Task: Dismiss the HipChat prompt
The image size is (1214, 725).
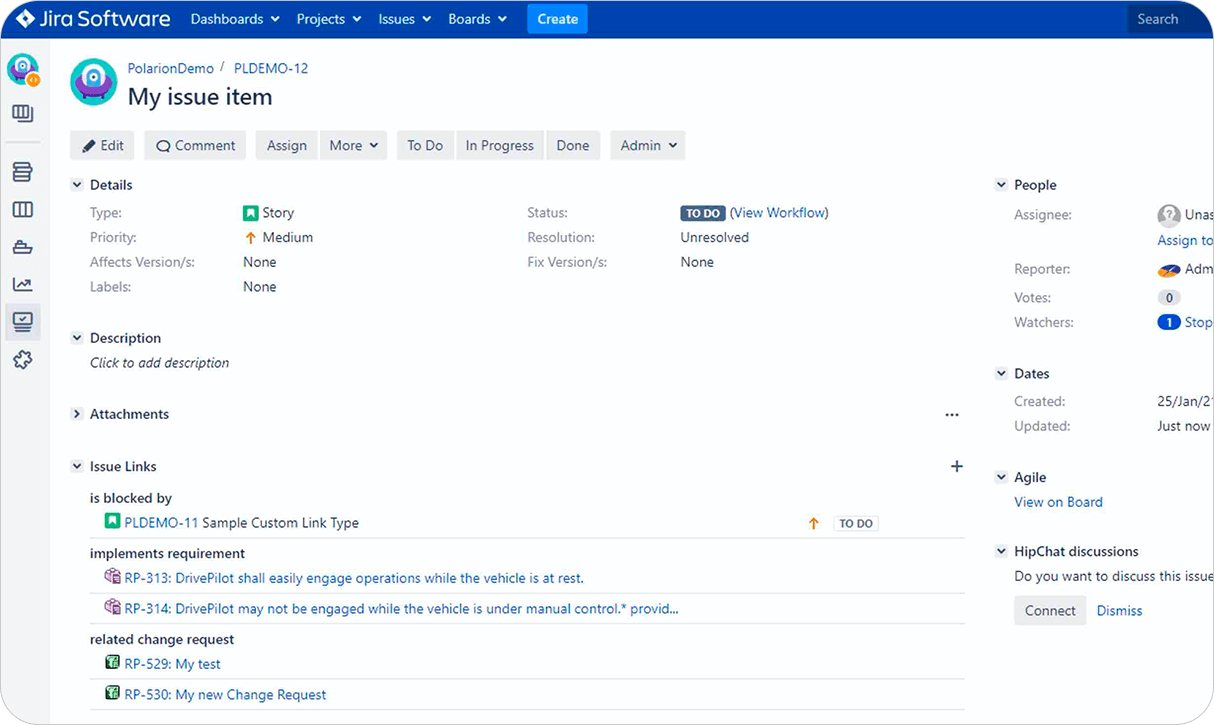Action: coord(1119,611)
